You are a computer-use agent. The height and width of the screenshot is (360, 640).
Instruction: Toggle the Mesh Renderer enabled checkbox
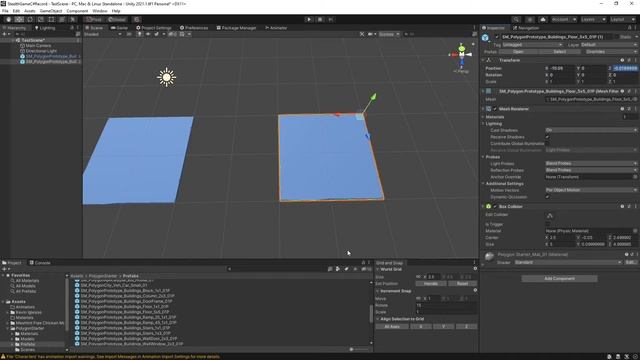(495, 109)
